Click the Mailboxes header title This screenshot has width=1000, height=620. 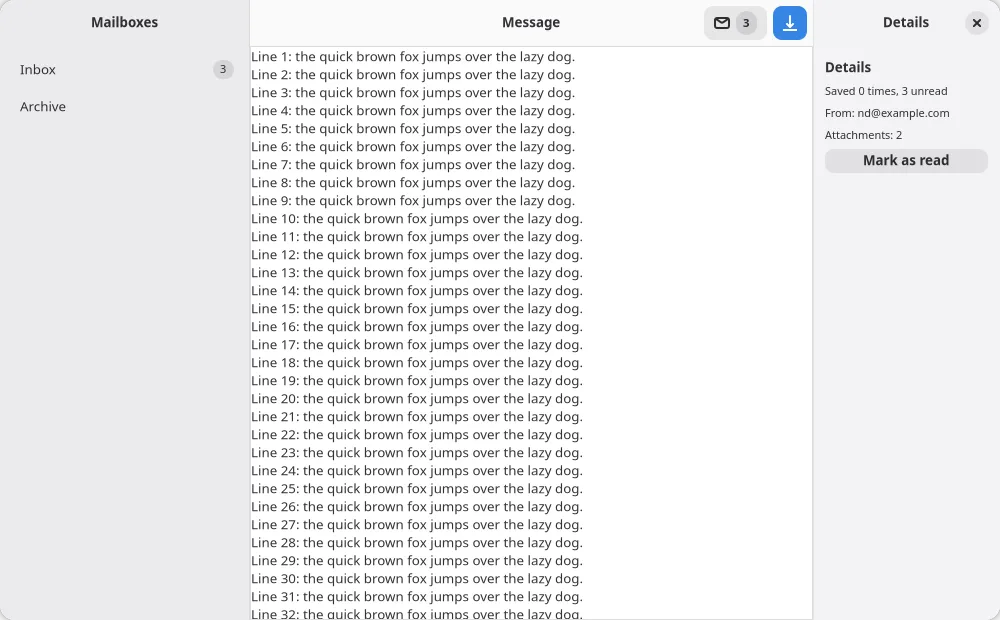click(x=124, y=22)
